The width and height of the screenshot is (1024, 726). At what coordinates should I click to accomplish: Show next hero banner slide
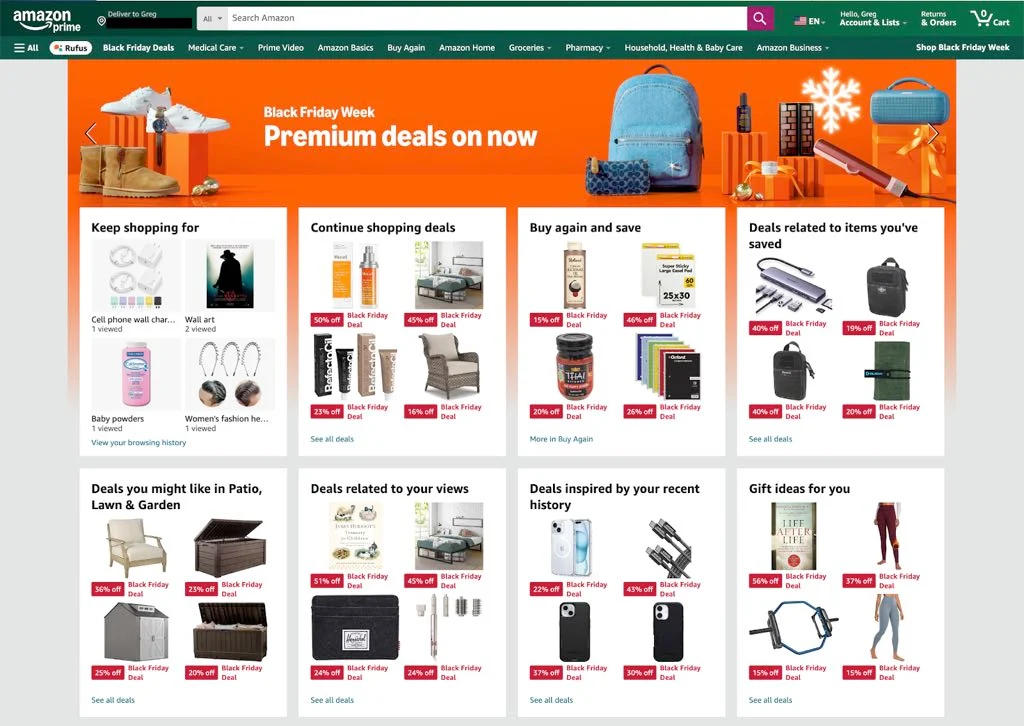[x=933, y=133]
